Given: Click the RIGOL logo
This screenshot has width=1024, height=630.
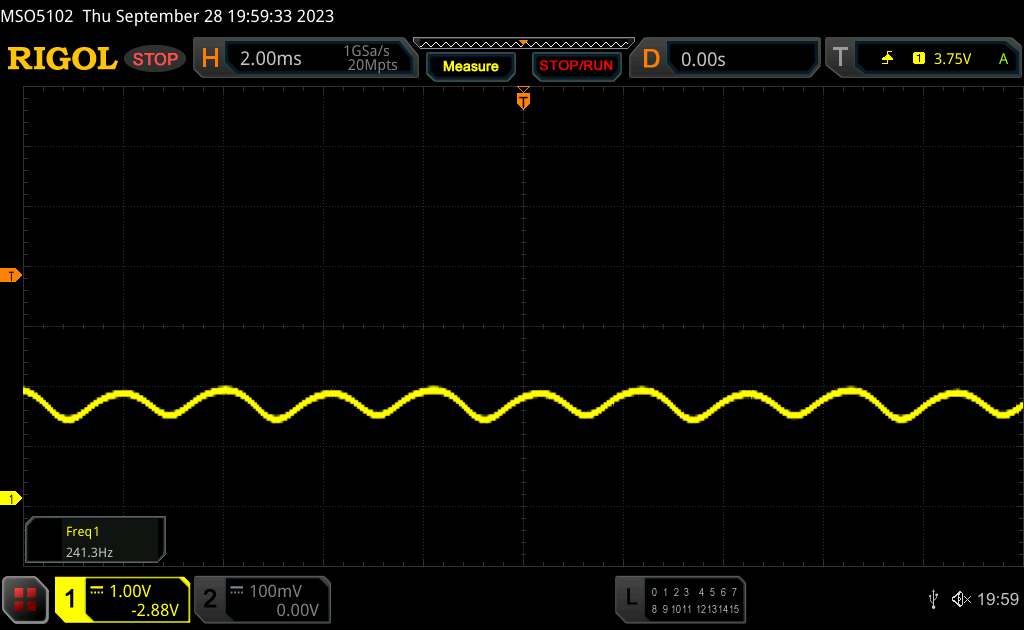Looking at the screenshot, I should point(62,59).
